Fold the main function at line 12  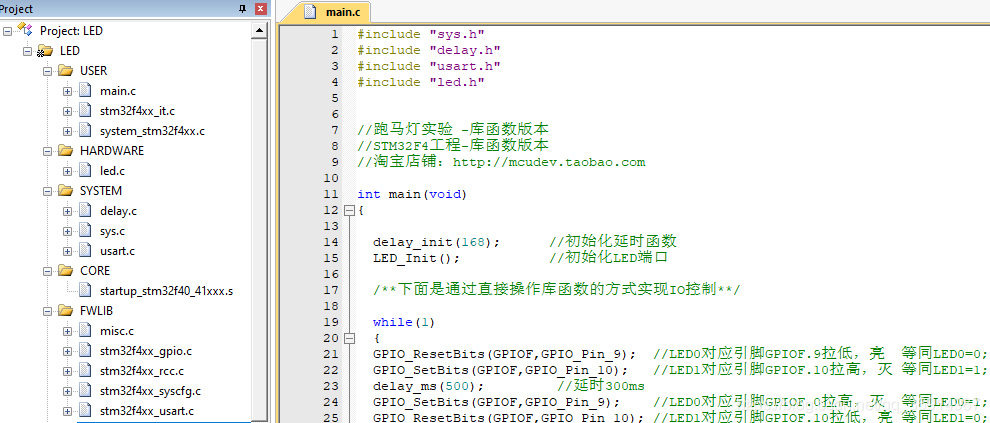(x=349, y=210)
